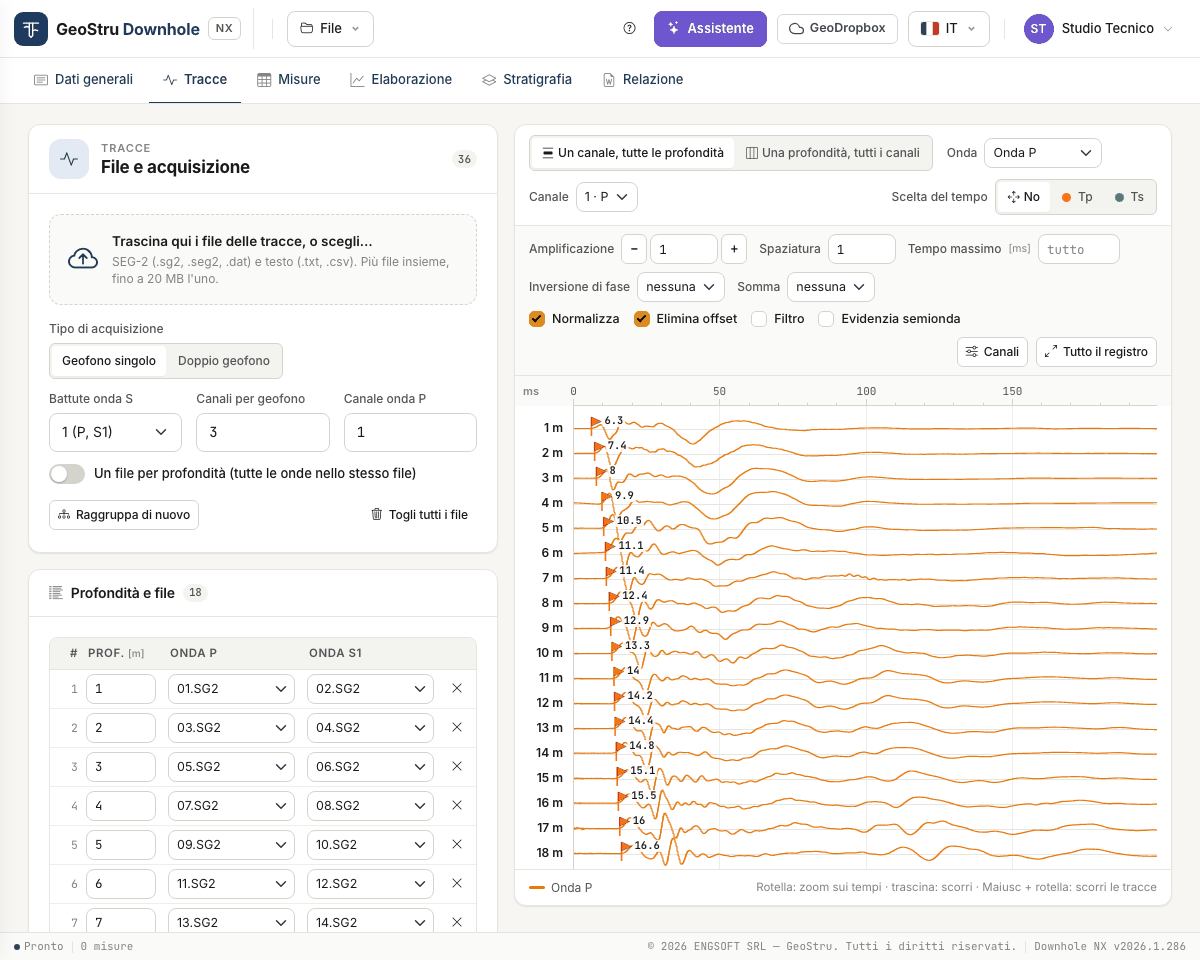
Task: Click Togli tutti i file
Action: coord(419,515)
